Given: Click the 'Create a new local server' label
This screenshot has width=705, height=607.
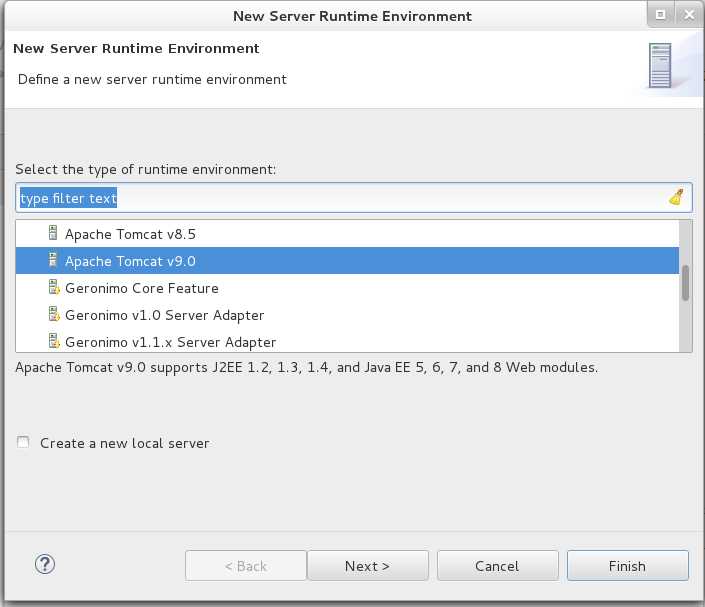Looking at the screenshot, I should [125, 443].
